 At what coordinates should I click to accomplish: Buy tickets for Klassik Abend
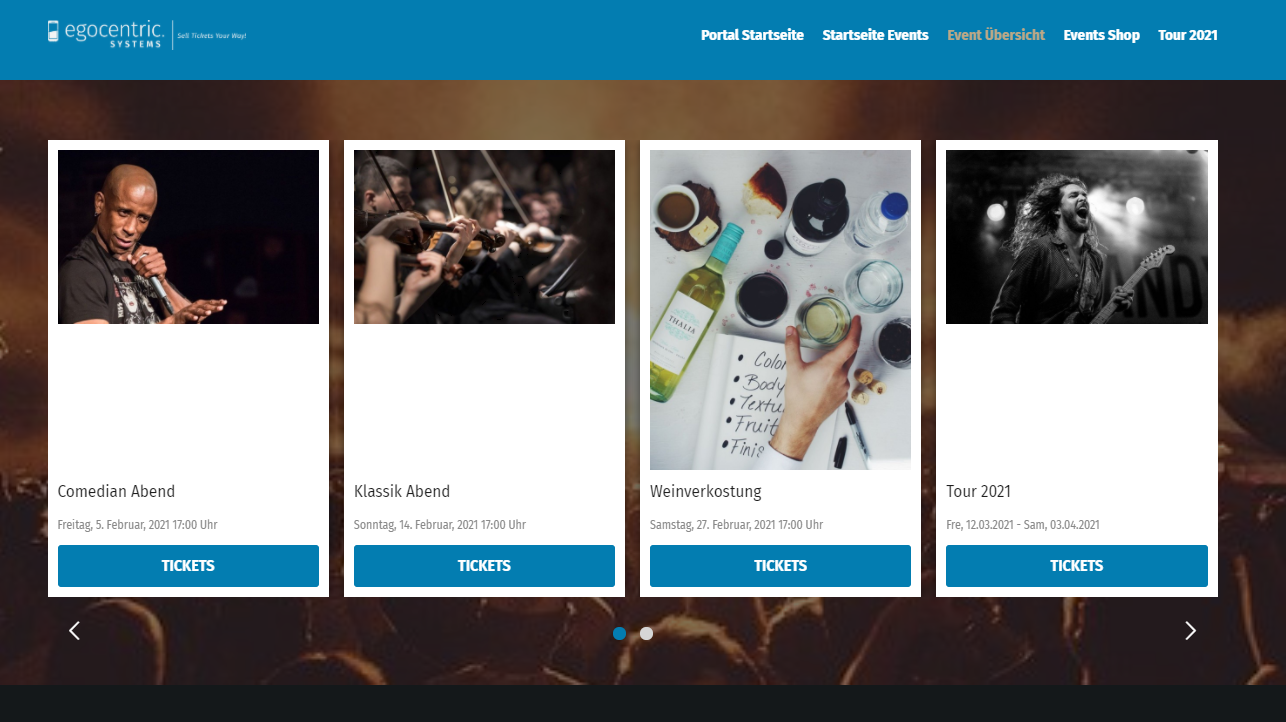(484, 566)
